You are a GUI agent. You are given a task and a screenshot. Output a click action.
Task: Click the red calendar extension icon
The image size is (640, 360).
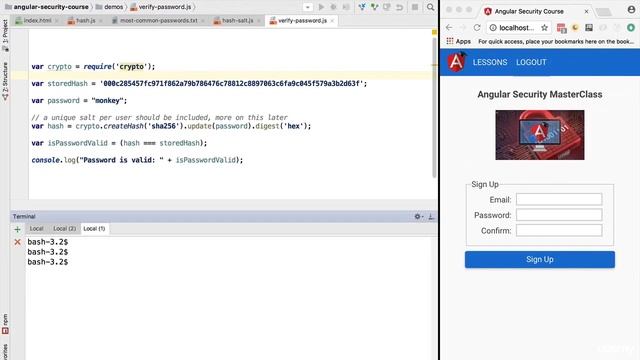[562, 28]
